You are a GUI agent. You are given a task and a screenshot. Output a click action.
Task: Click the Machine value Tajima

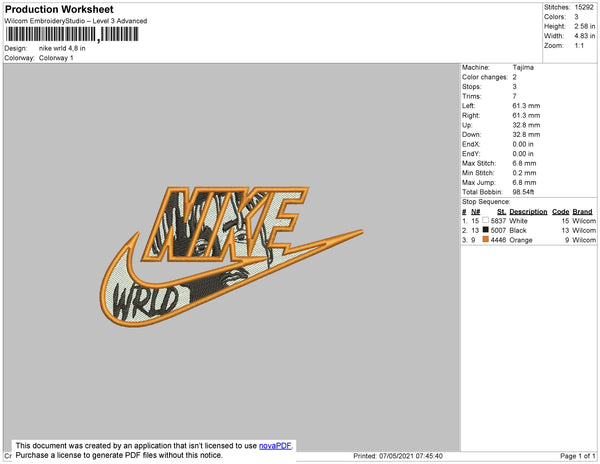click(523, 67)
